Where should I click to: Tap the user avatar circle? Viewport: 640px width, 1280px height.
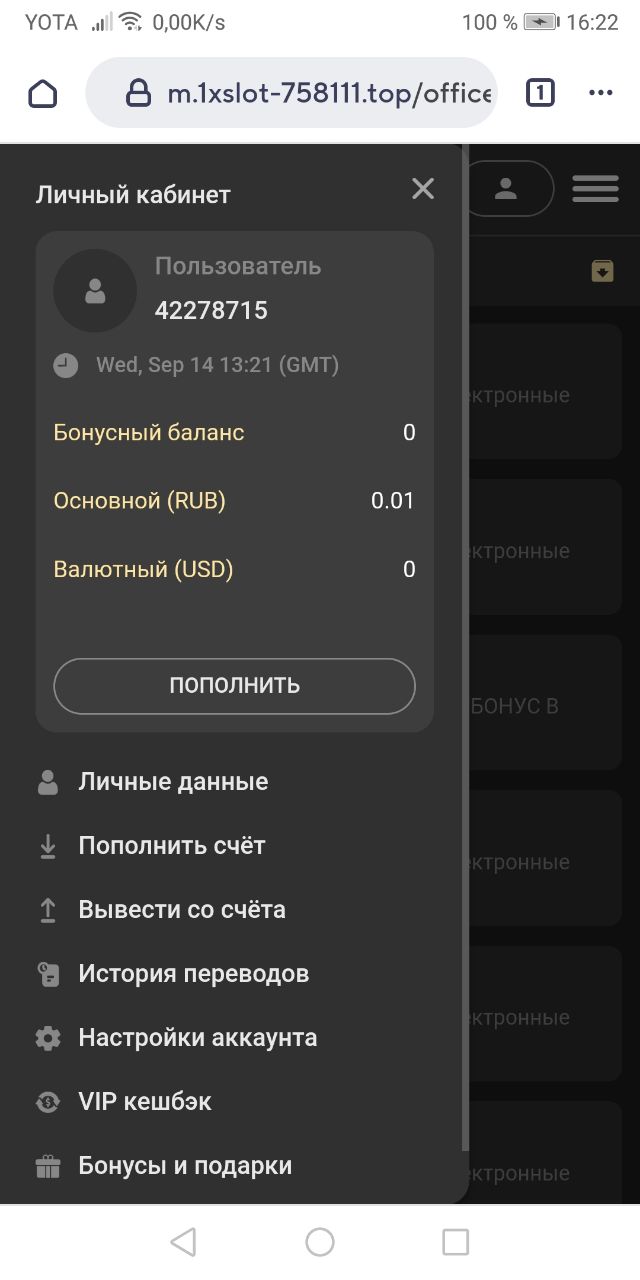[x=95, y=291]
